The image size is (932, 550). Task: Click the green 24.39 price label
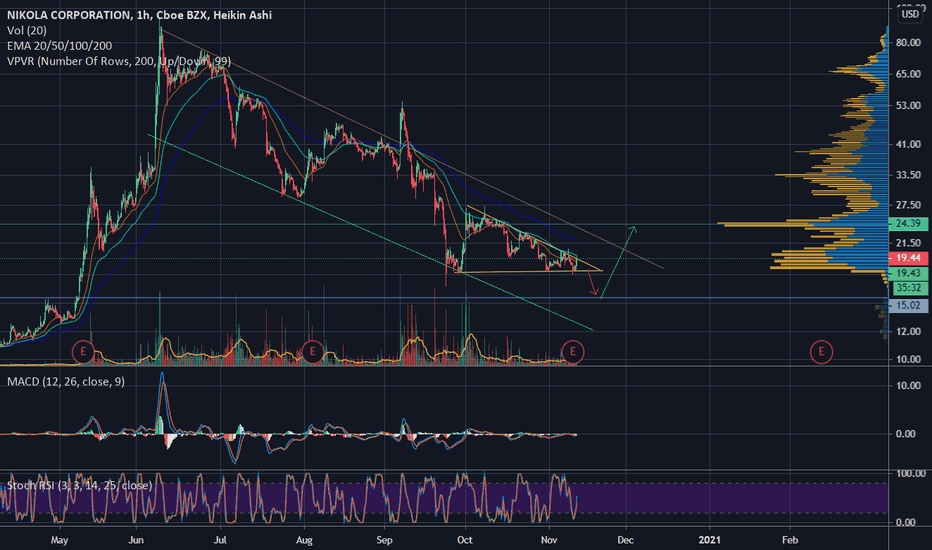[908, 224]
